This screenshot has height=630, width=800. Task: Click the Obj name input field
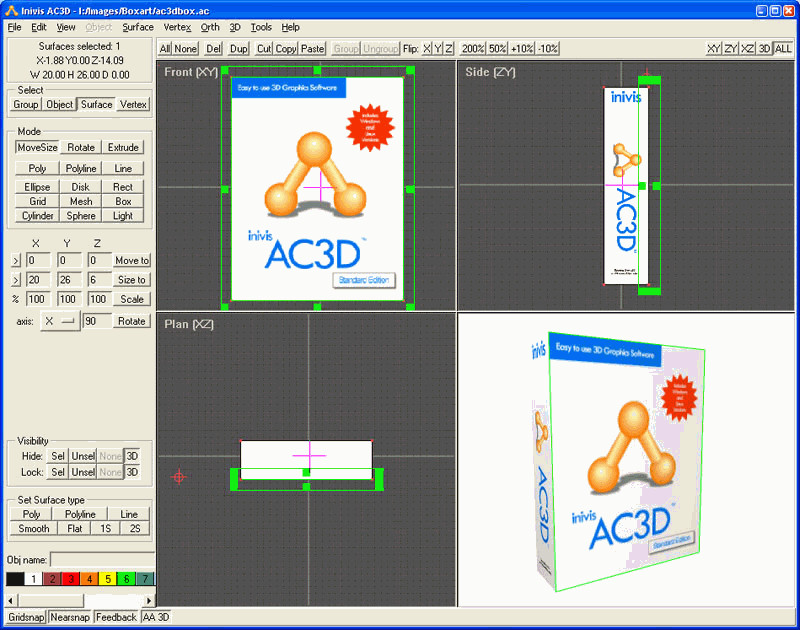[103, 560]
